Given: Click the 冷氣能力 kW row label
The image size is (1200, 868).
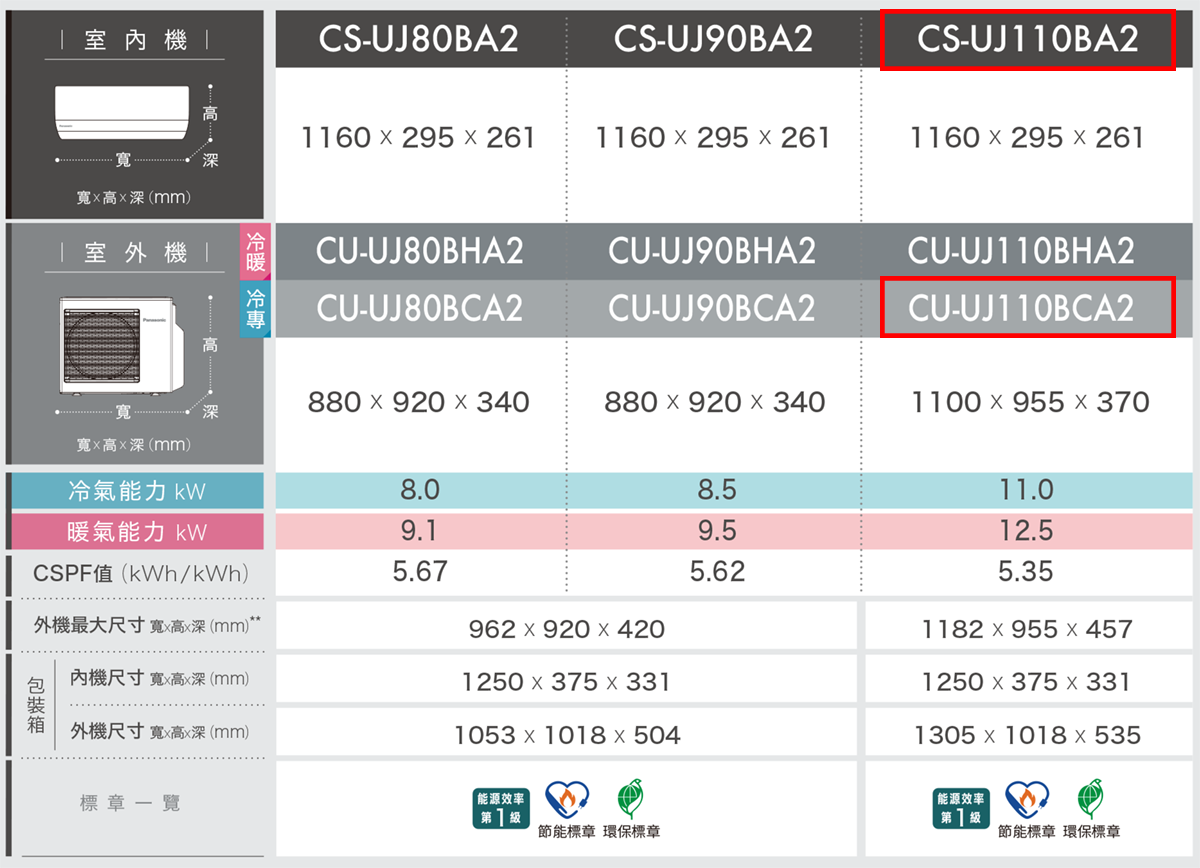Looking at the screenshot, I should pyautogui.click(x=137, y=491).
